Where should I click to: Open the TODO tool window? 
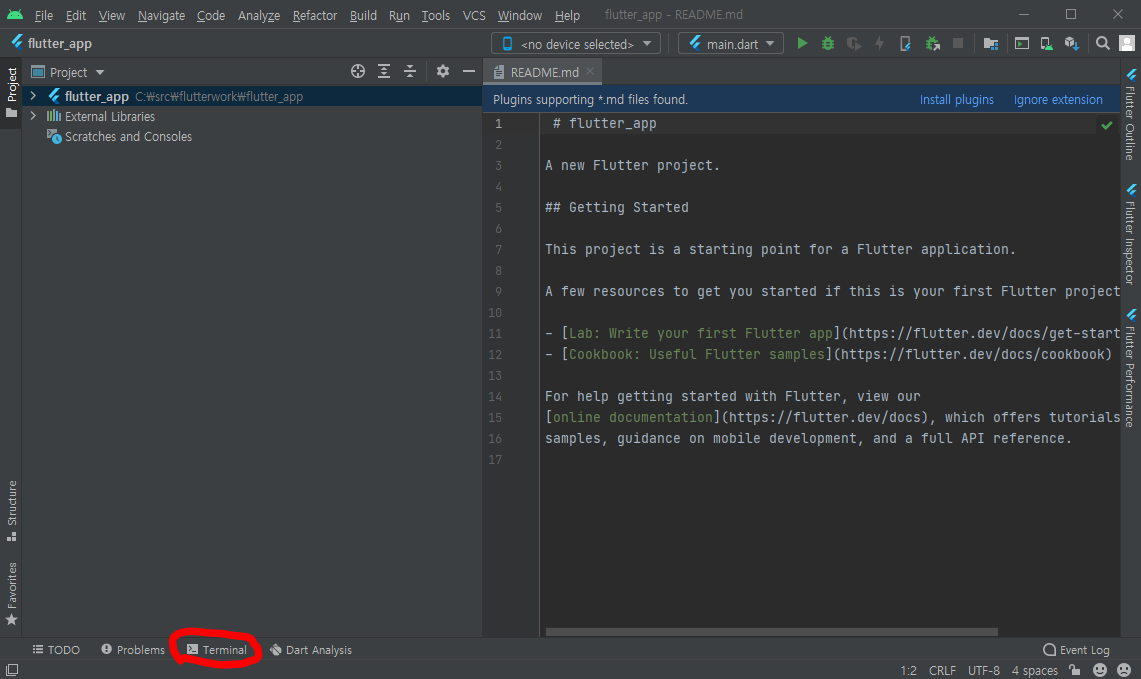point(56,650)
